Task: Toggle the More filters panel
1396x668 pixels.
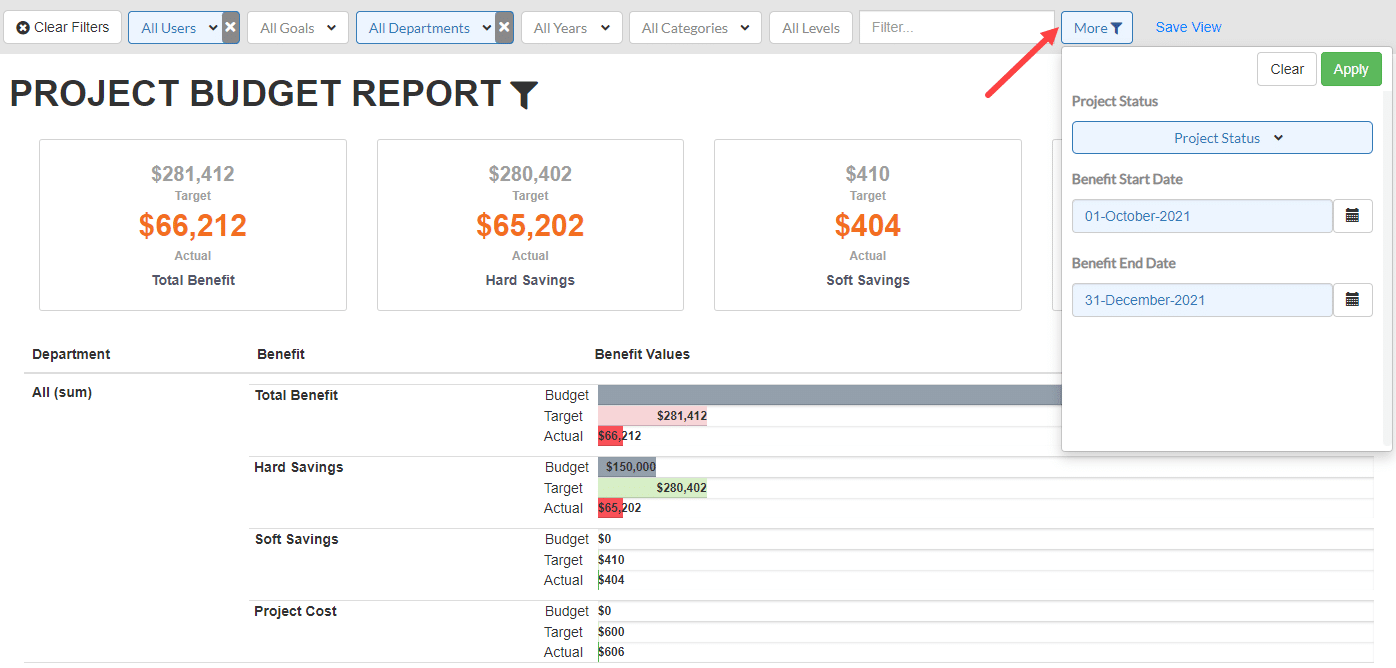Action: tap(1096, 28)
